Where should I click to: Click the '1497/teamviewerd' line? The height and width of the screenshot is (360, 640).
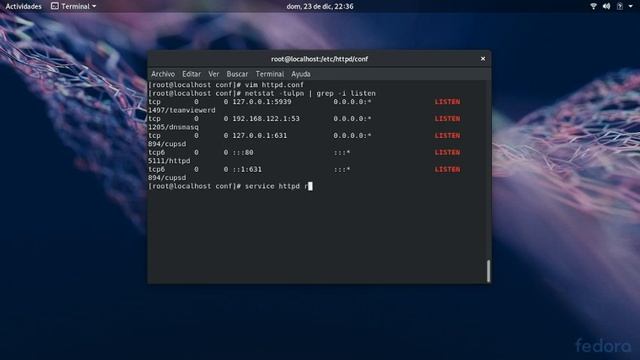pos(182,110)
